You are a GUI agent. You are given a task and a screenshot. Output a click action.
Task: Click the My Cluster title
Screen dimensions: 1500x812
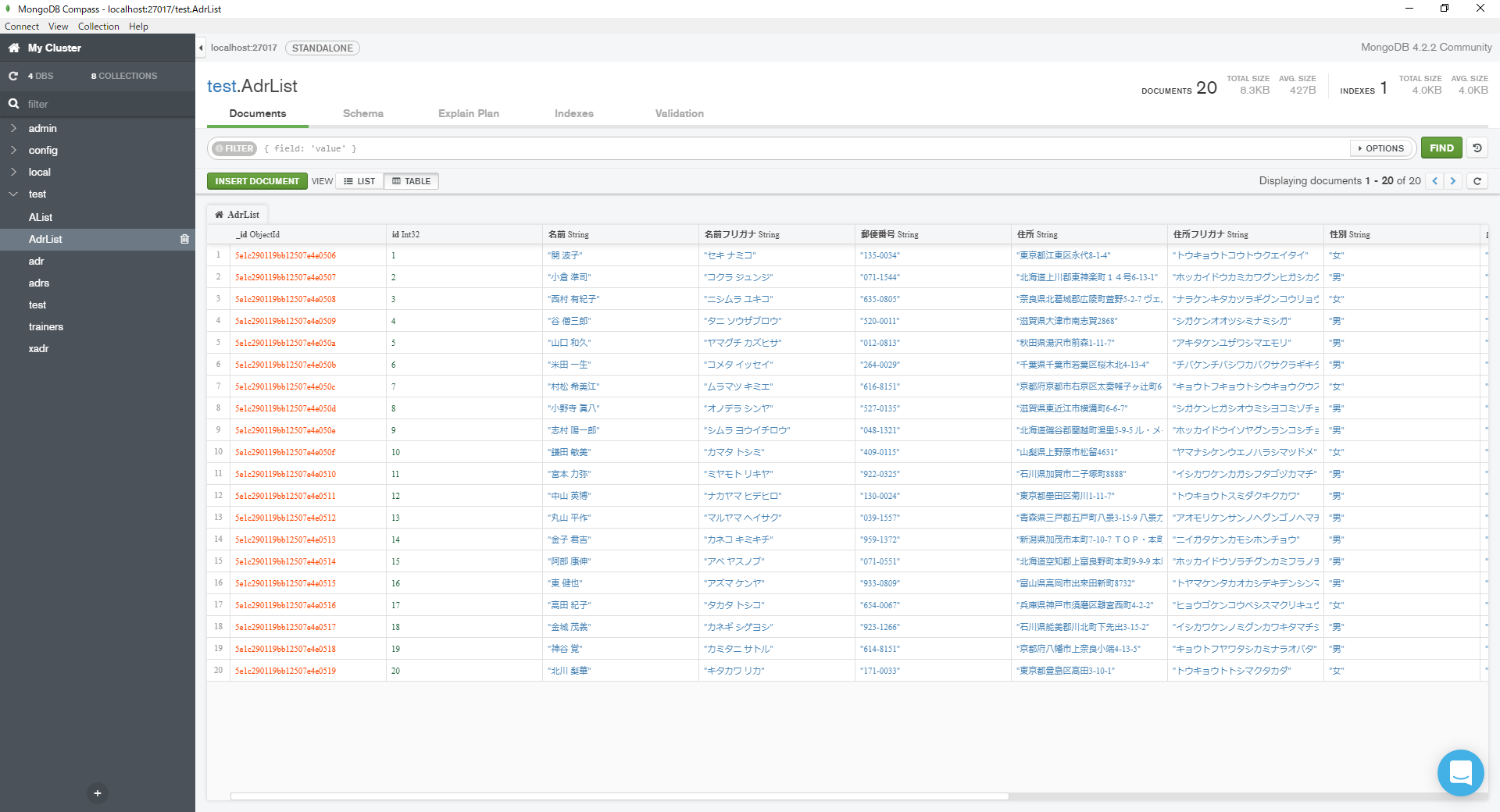55,48
